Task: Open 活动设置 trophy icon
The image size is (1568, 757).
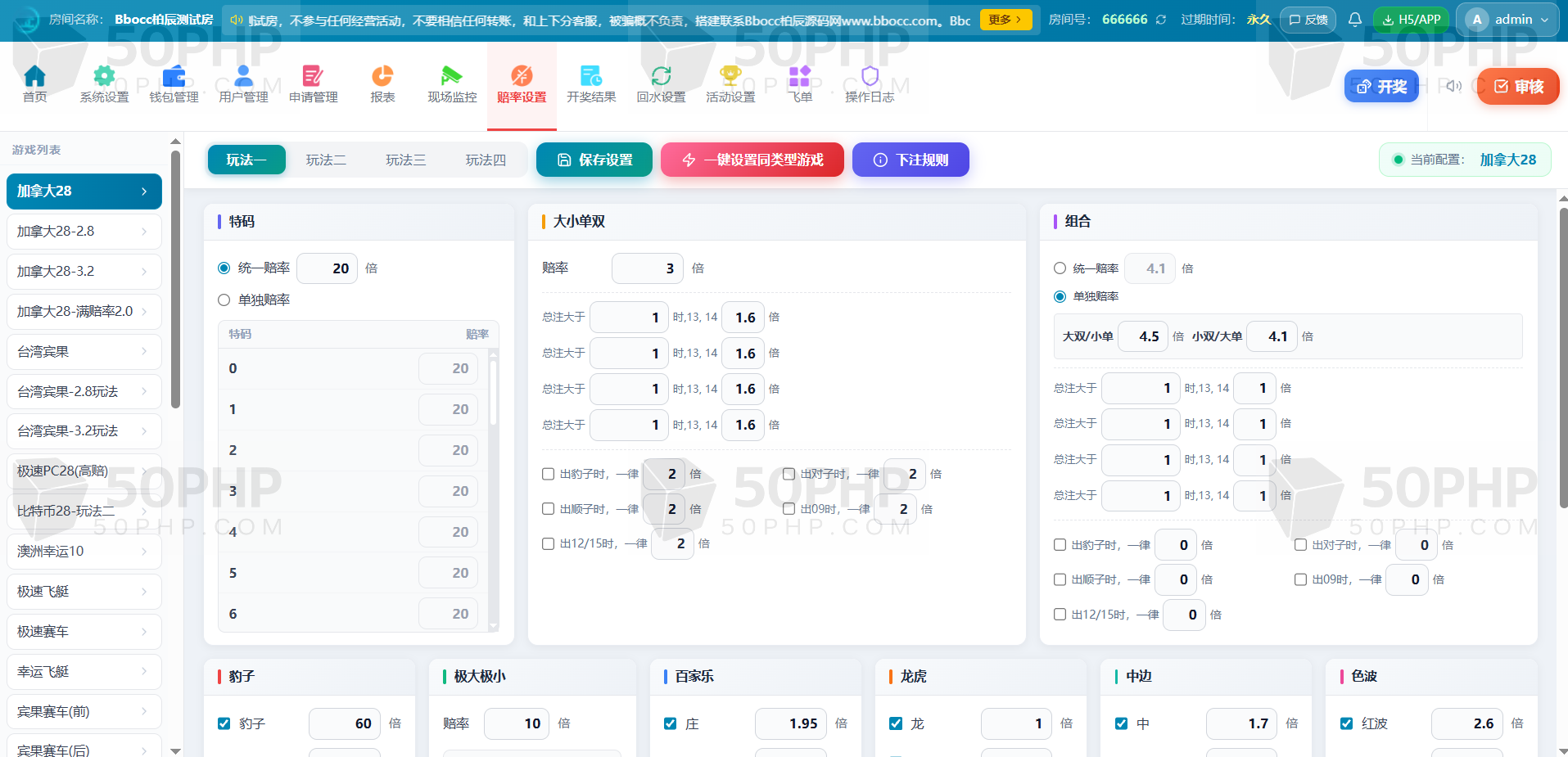Action: coord(730,76)
